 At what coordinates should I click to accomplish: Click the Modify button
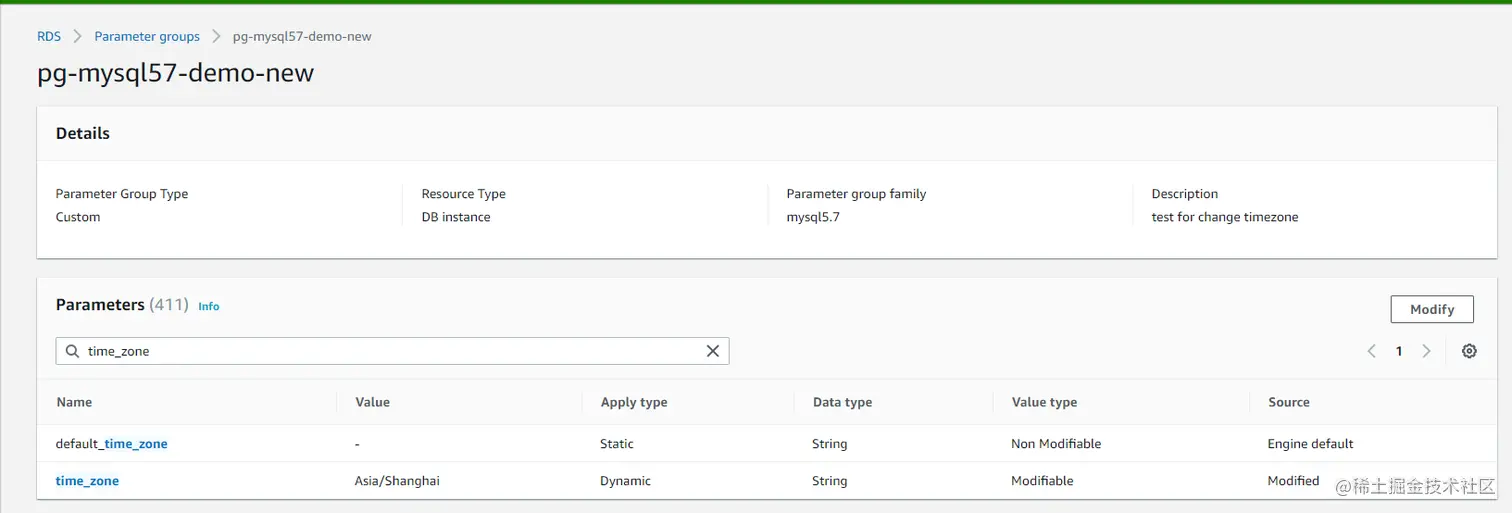click(x=1432, y=309)
